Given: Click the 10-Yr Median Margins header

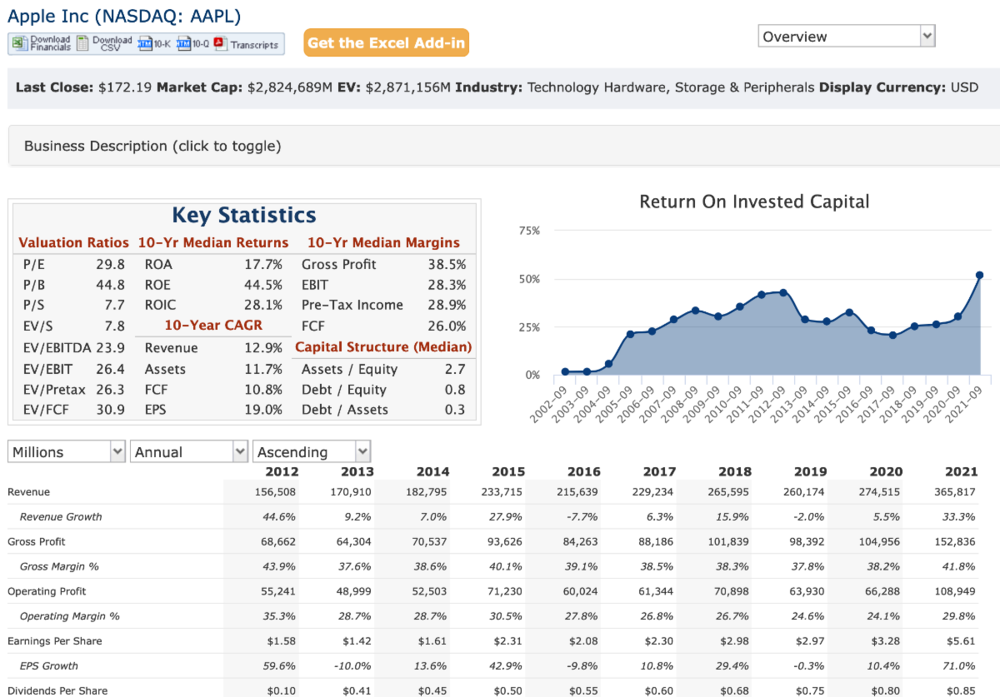Looking at the screenshot, I should [383, 242].
